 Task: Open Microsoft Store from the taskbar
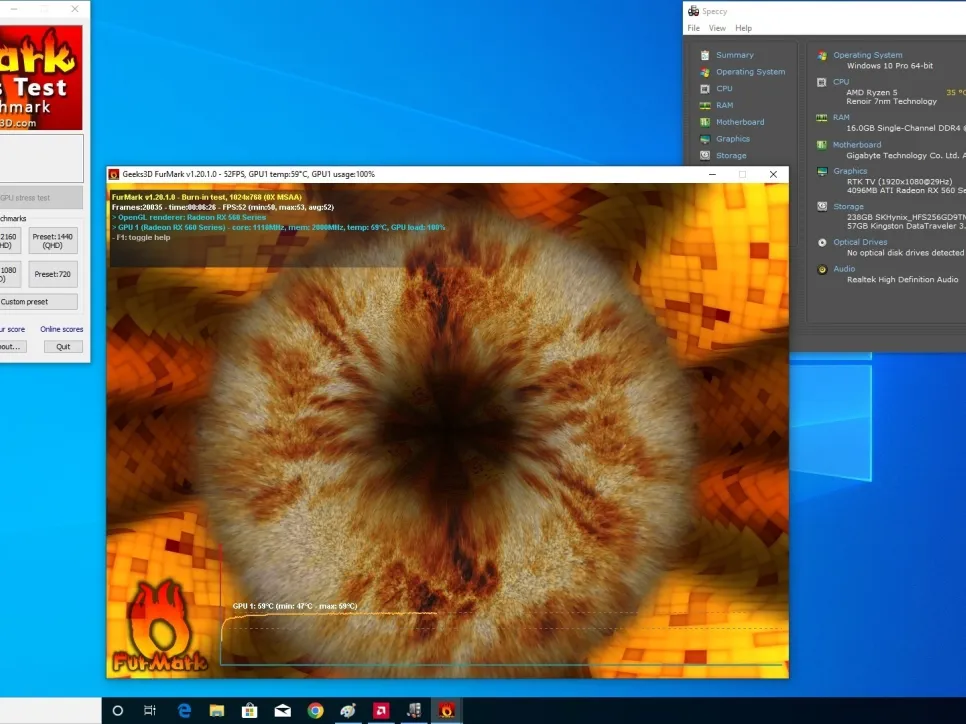(250, 711)
